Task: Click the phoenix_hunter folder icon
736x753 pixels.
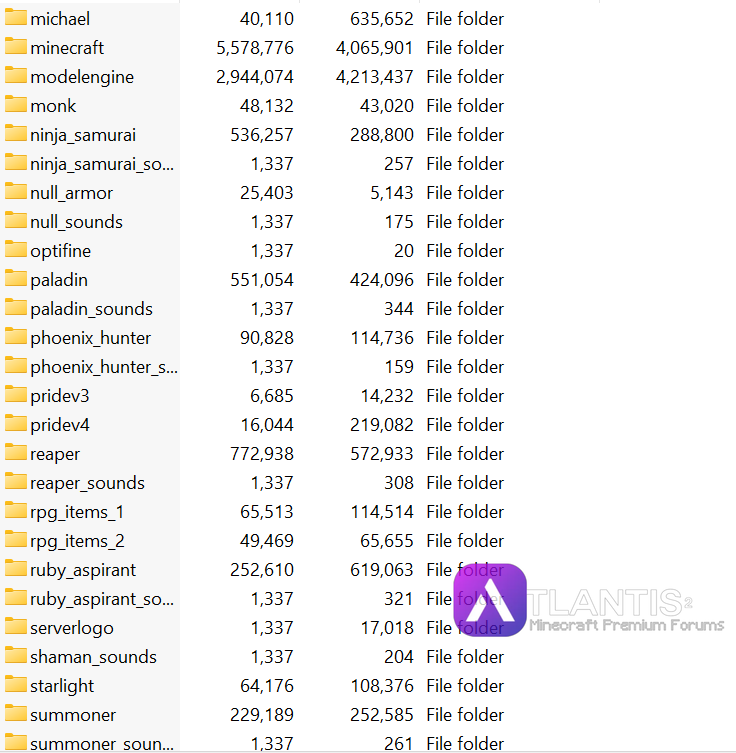Action: pos(16,337)
